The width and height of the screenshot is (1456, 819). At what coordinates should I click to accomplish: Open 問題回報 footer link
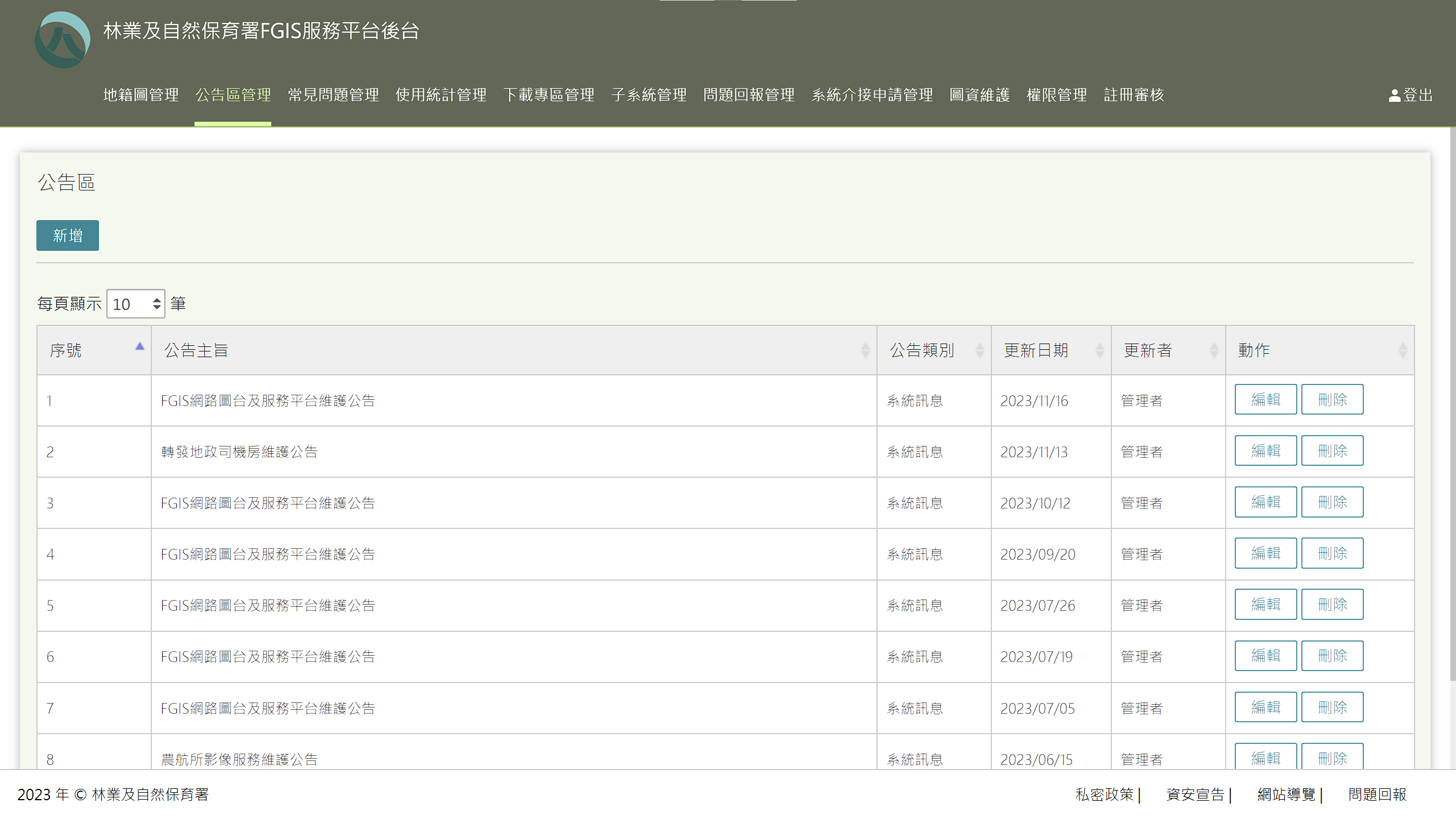(1377, 795)
